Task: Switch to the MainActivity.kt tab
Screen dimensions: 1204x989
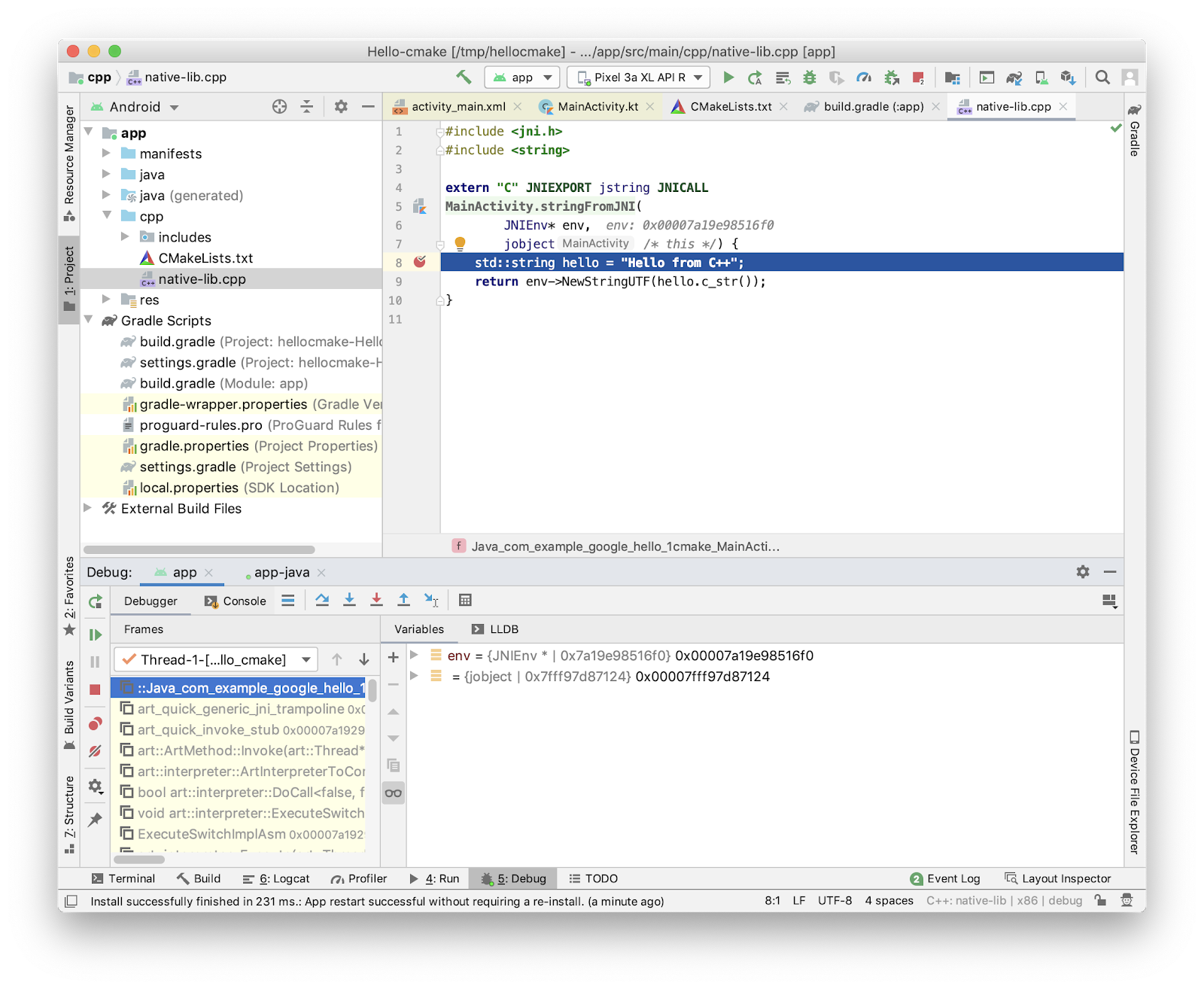Action: (597, 106)
